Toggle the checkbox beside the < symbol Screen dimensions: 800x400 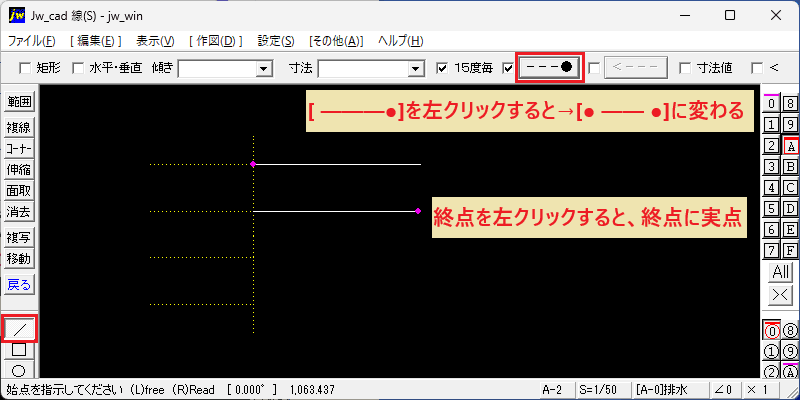click(x=757, y=68)
